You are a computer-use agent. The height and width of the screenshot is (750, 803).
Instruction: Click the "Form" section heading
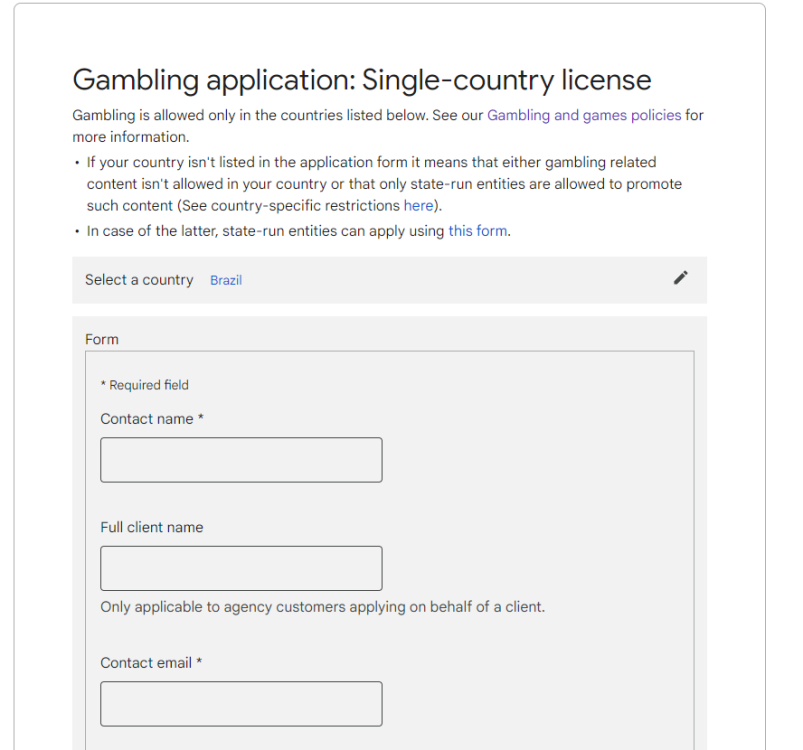[x=102, y=339]
